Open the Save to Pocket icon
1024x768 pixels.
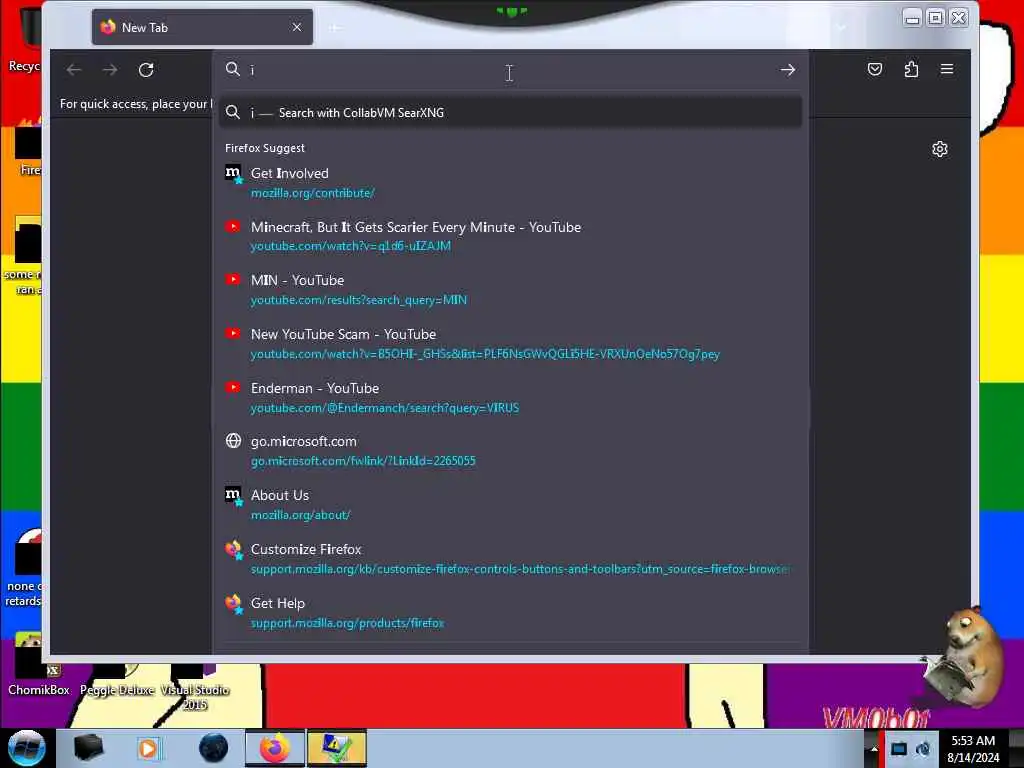(875, 69)
